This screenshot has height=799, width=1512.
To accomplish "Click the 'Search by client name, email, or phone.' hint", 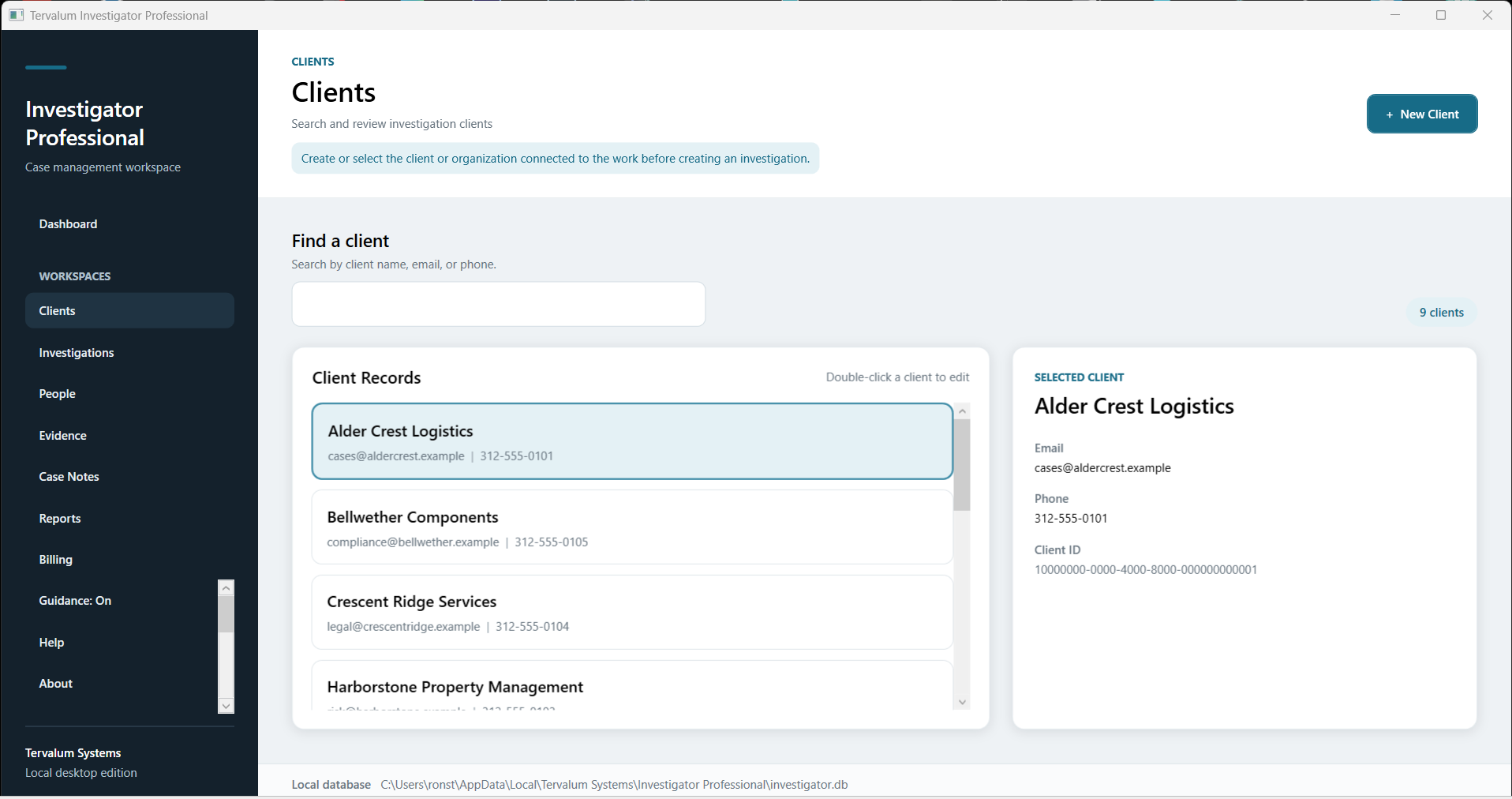I will 394,264.
